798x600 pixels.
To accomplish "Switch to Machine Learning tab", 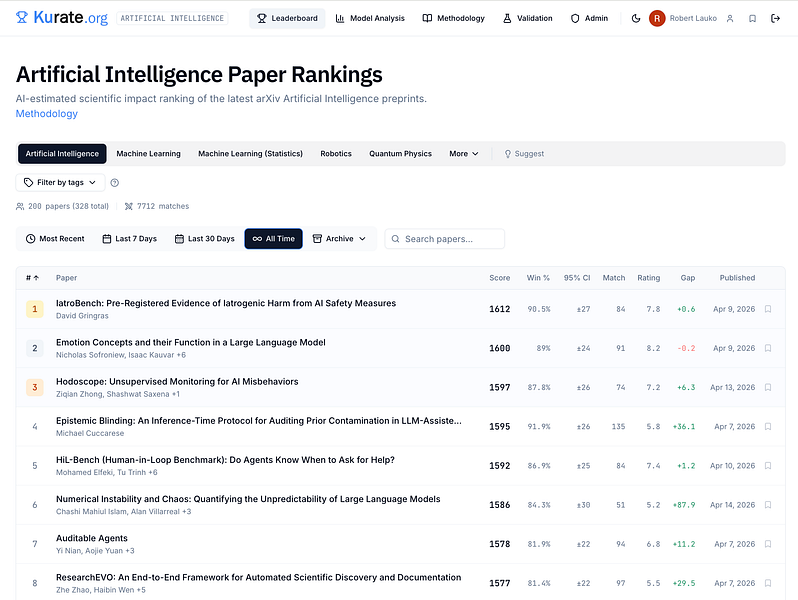I will [149, 154].
